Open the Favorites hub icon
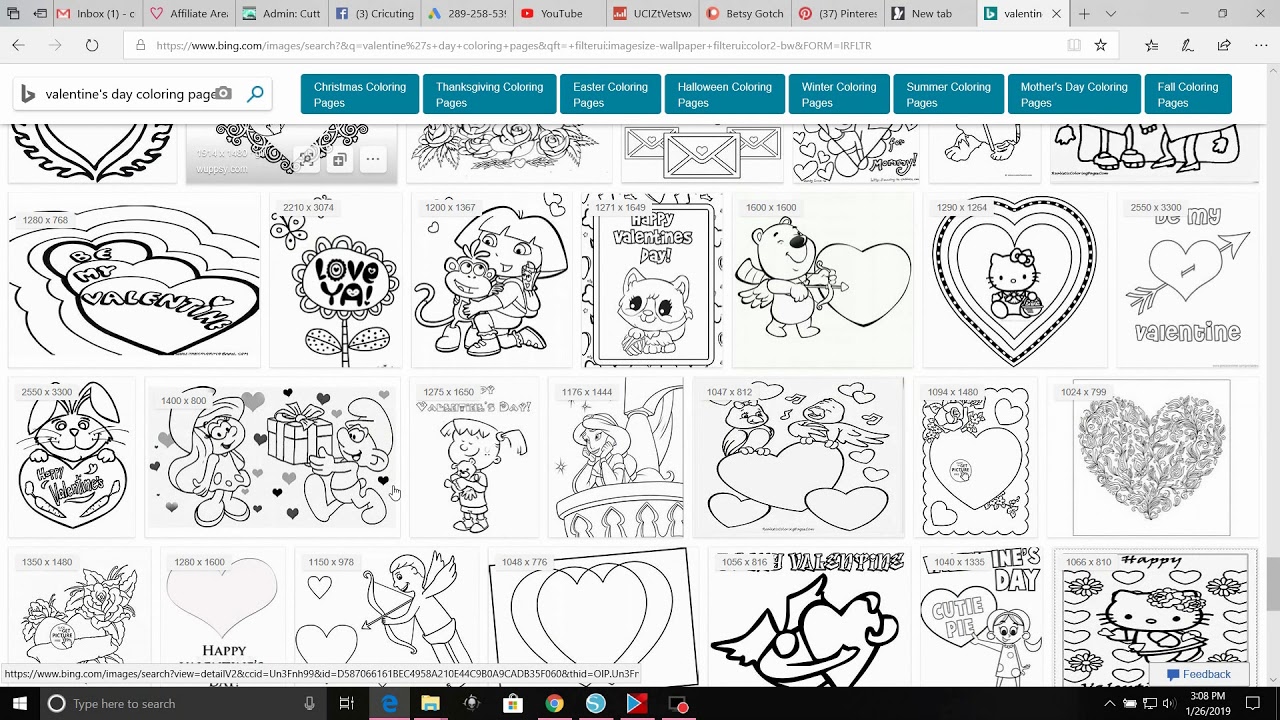This screenshot has height=720, width=1280. (1151, 45)
